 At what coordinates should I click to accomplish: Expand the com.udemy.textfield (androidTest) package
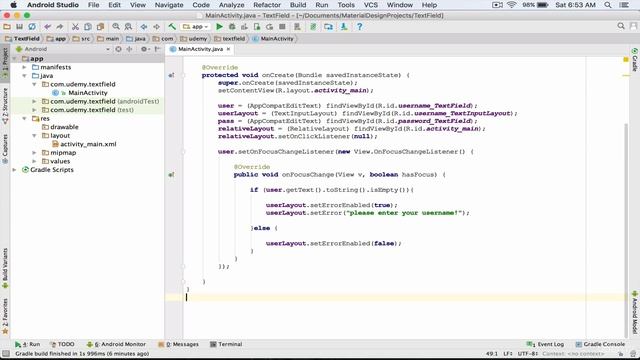[x=34, y=101]
